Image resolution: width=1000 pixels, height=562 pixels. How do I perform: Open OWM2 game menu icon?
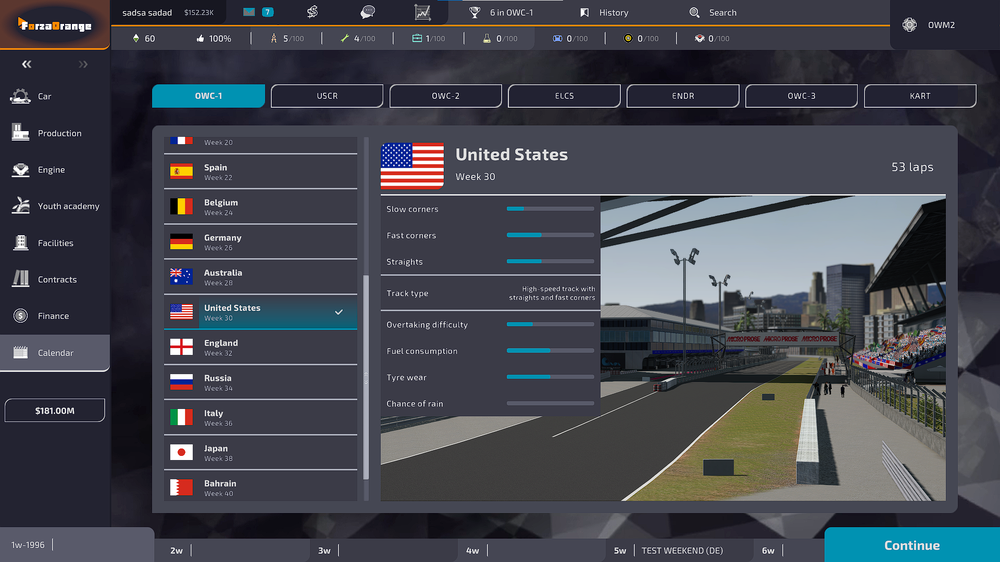(x=909, y=25)
